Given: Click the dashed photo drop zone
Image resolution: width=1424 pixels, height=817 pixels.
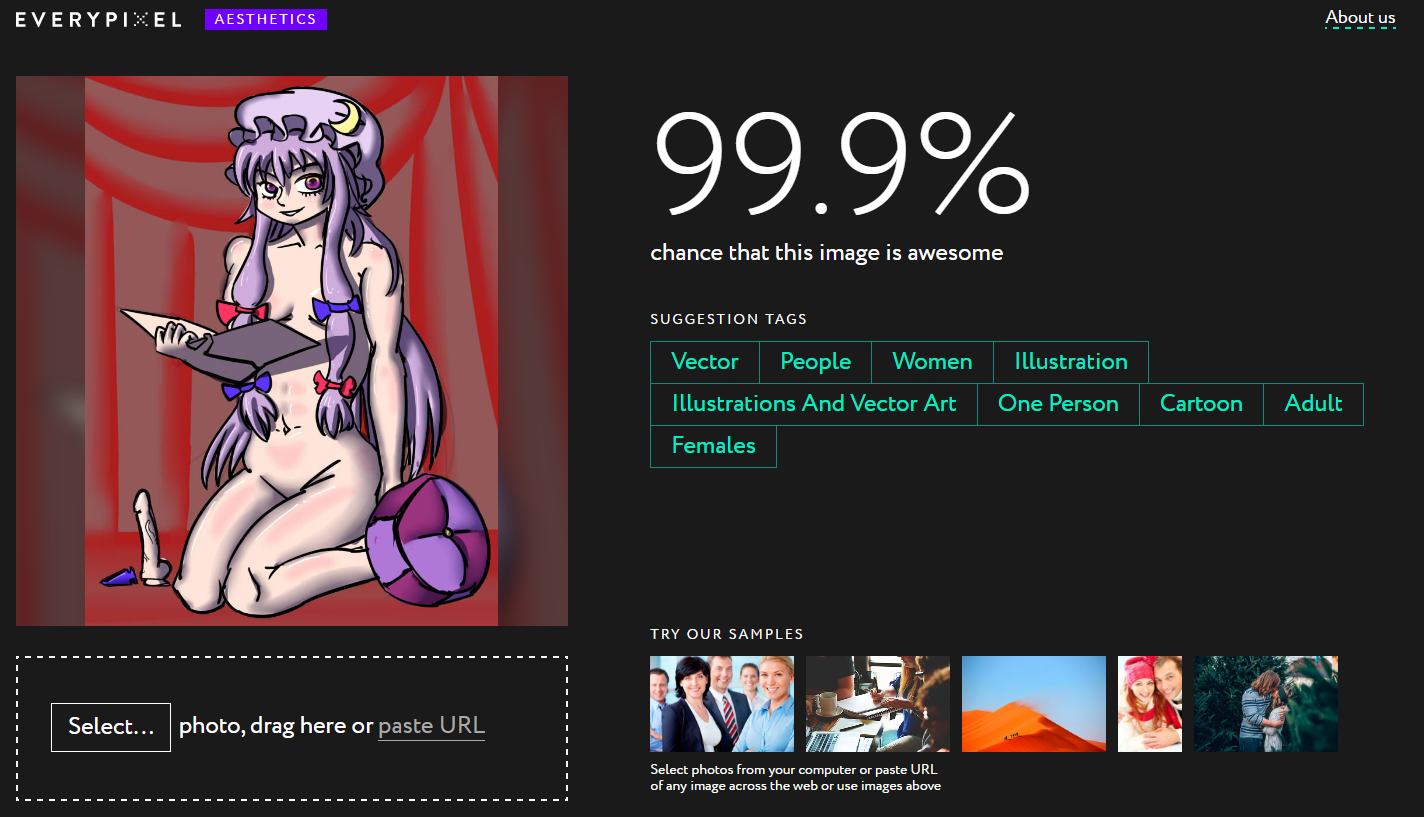Looking at the screenshot, I should [x=292, y=728].
